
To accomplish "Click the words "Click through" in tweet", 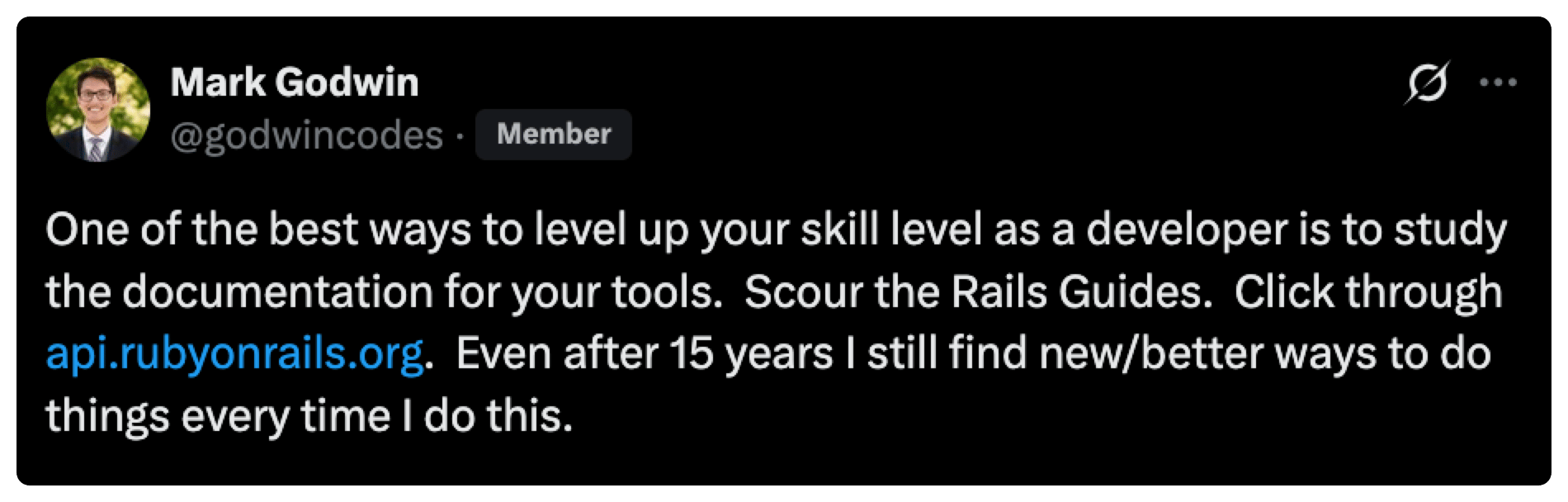I will [x=1368, y=292].
